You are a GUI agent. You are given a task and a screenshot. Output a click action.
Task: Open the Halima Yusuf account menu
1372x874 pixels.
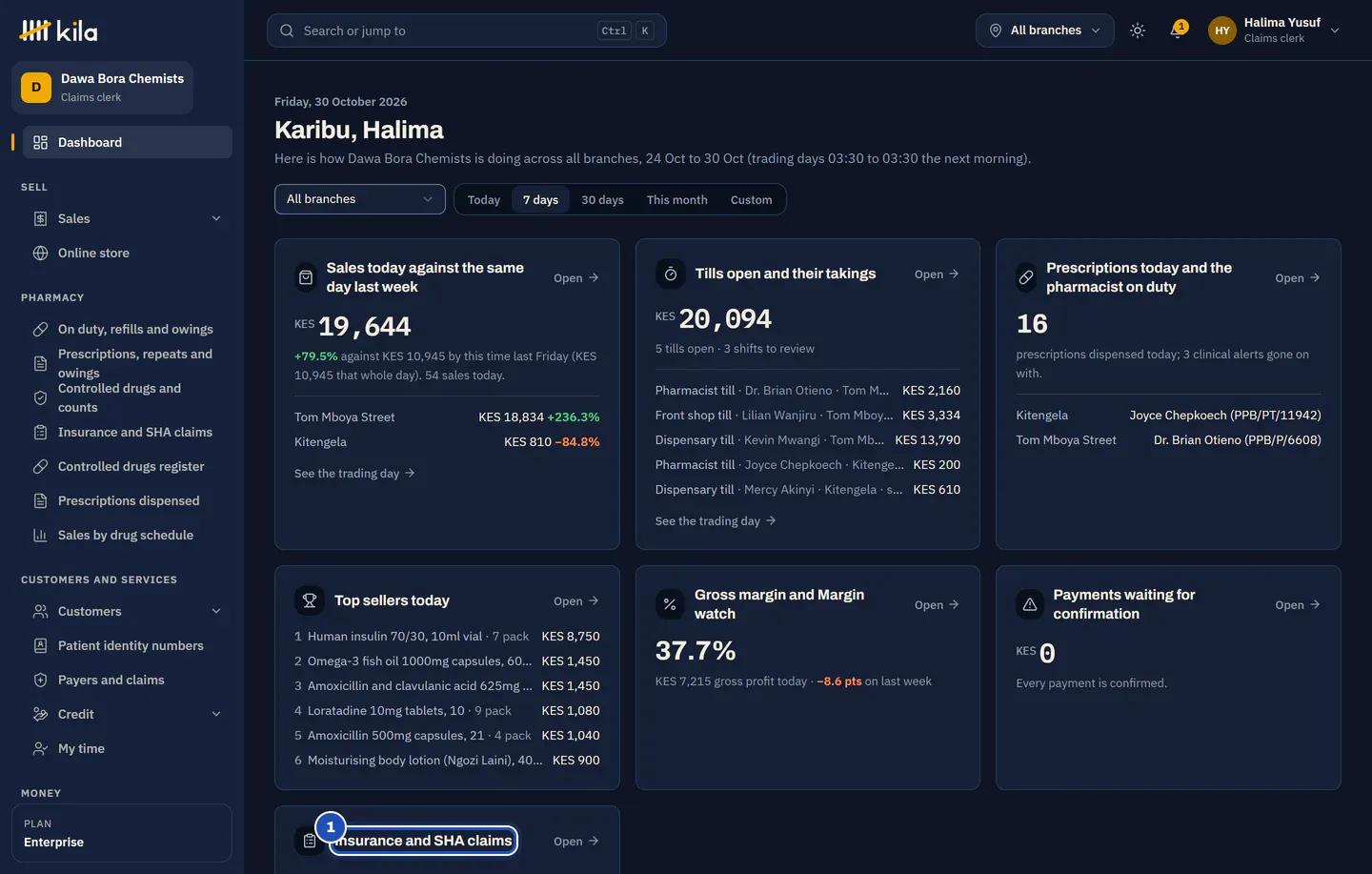(x=1275, y=30)
